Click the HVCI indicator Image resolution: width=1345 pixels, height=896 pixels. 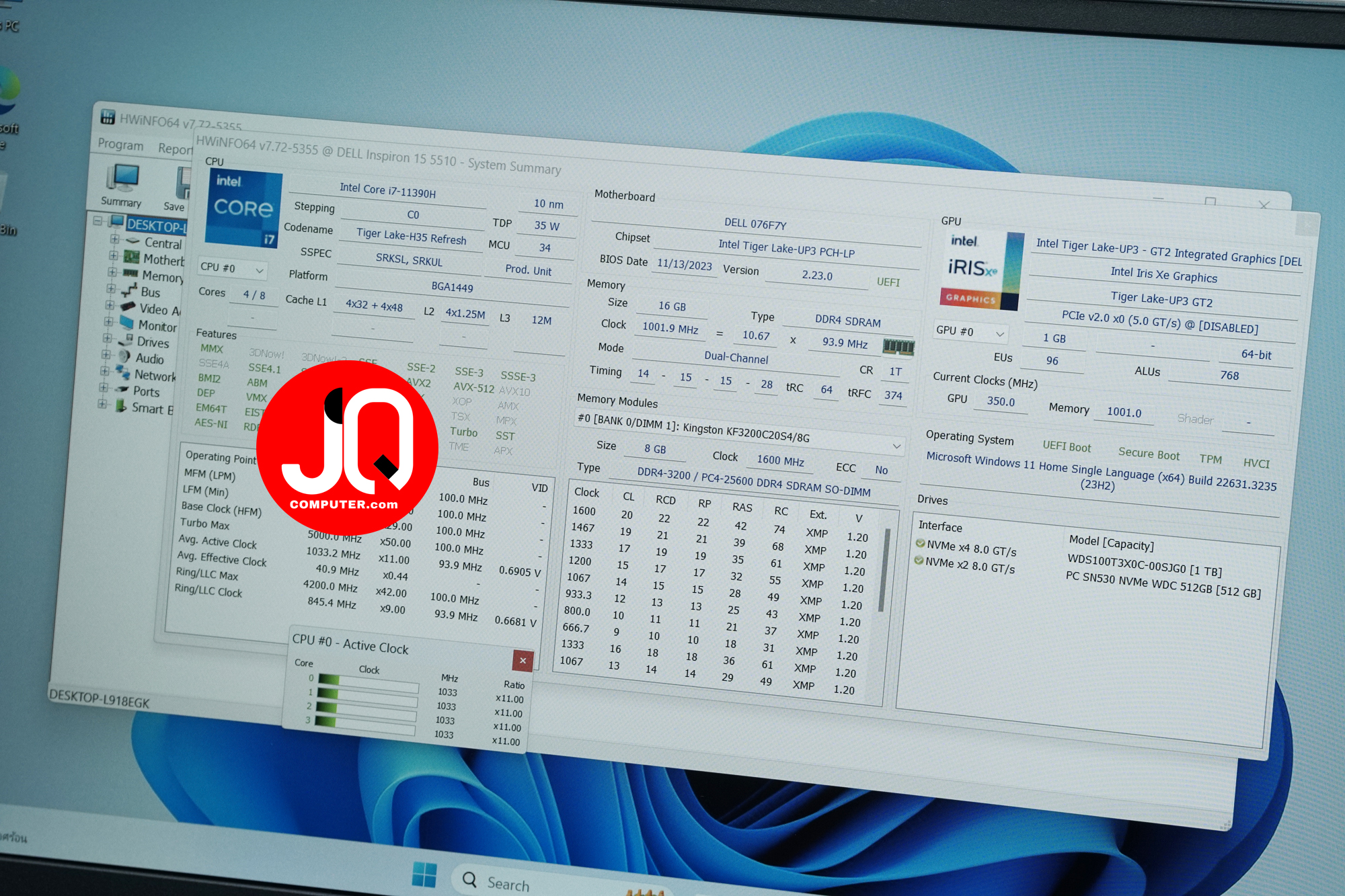point(1256,462)
